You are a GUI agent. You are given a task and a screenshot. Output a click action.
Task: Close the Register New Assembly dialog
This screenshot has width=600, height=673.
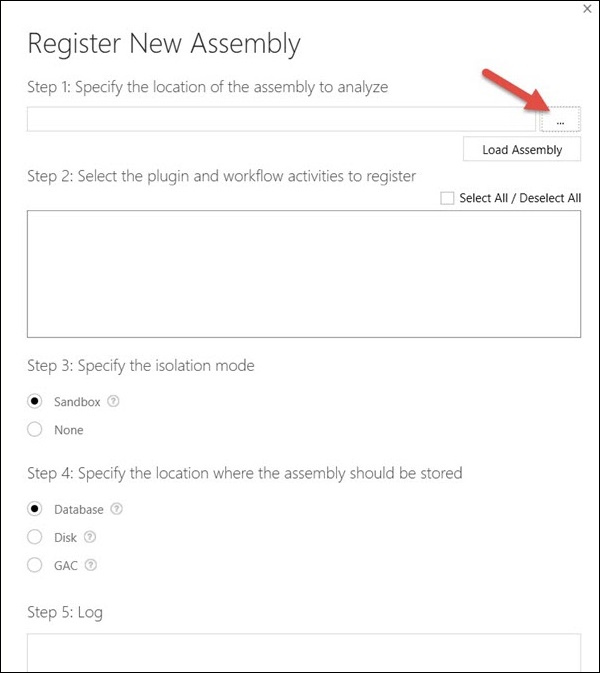[x=587, y=9]
